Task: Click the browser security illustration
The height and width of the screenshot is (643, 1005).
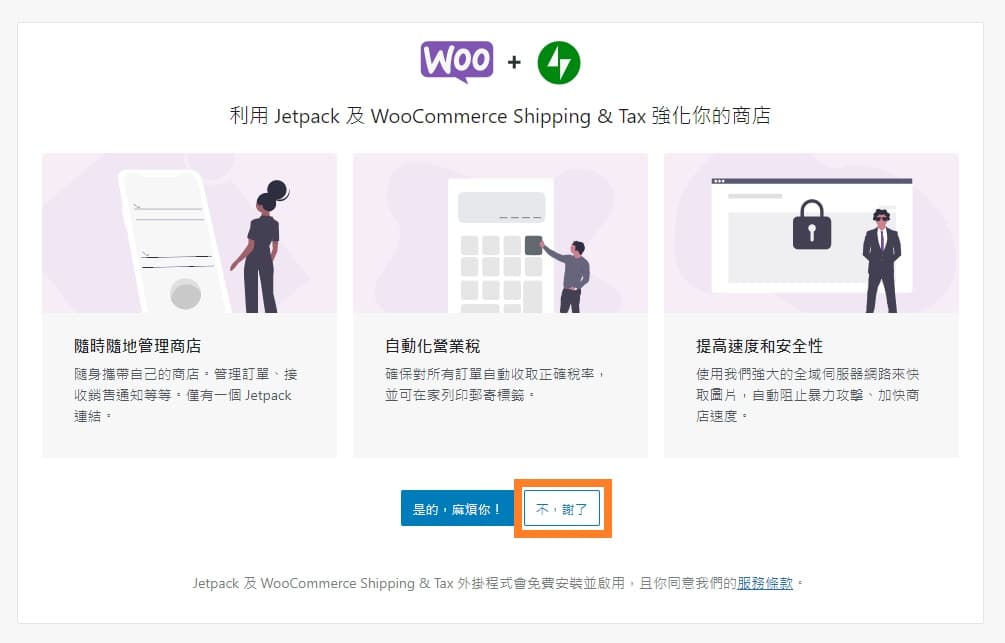Action: coord(811,233)
